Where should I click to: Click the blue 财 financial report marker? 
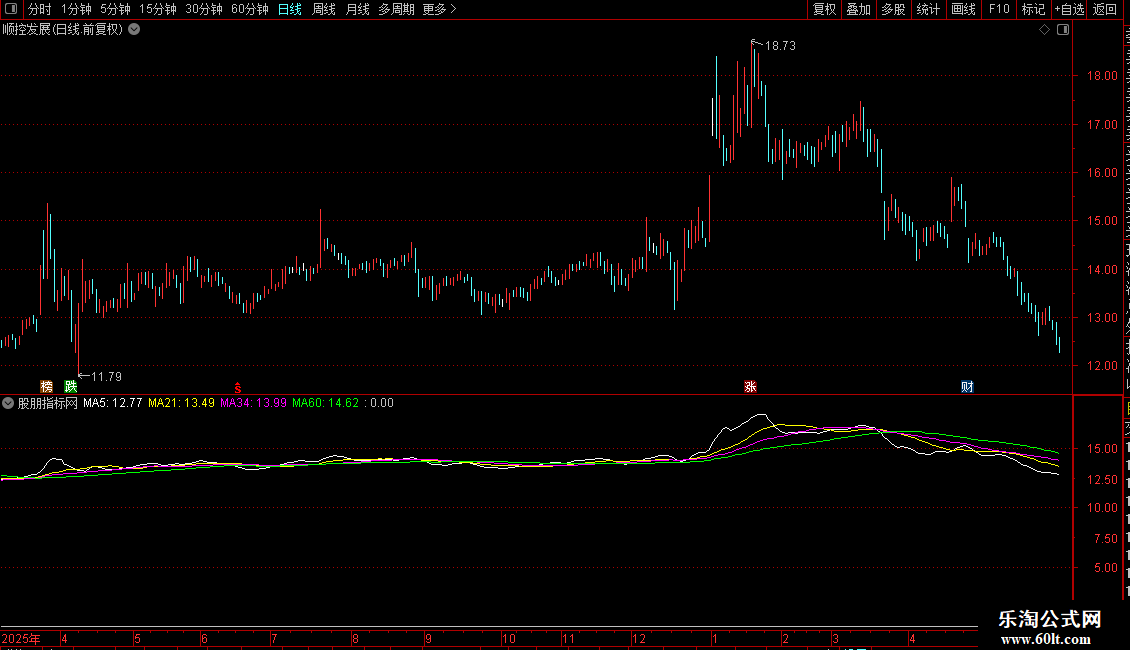point(967,387)
